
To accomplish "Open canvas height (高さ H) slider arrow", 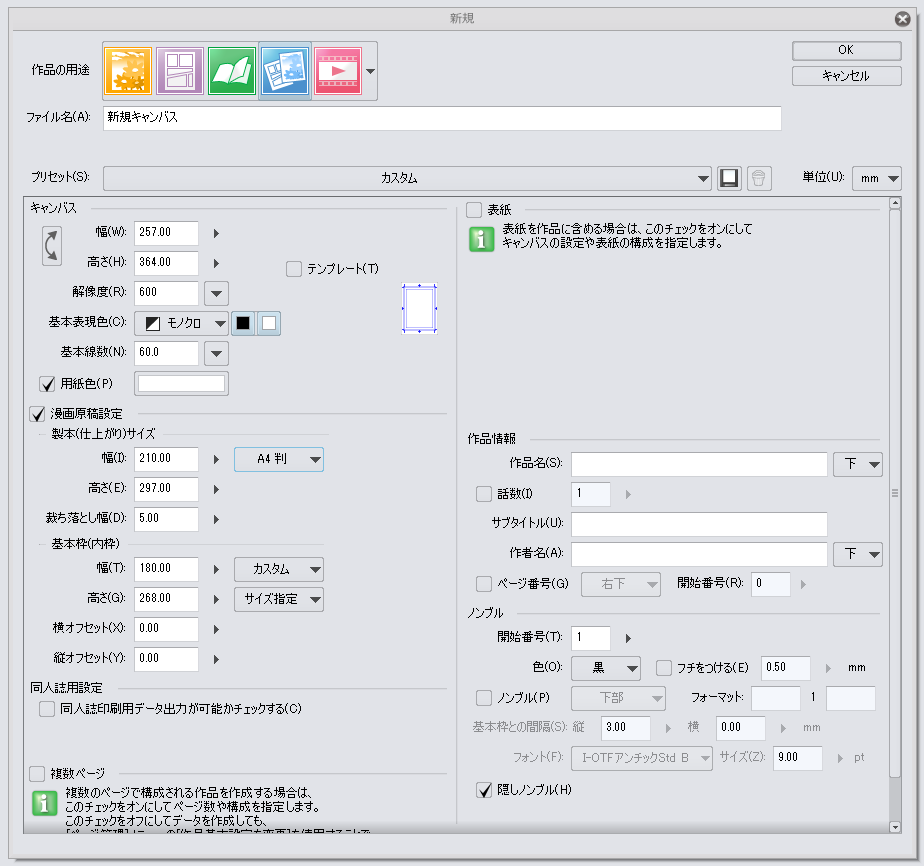I will 216,263.
